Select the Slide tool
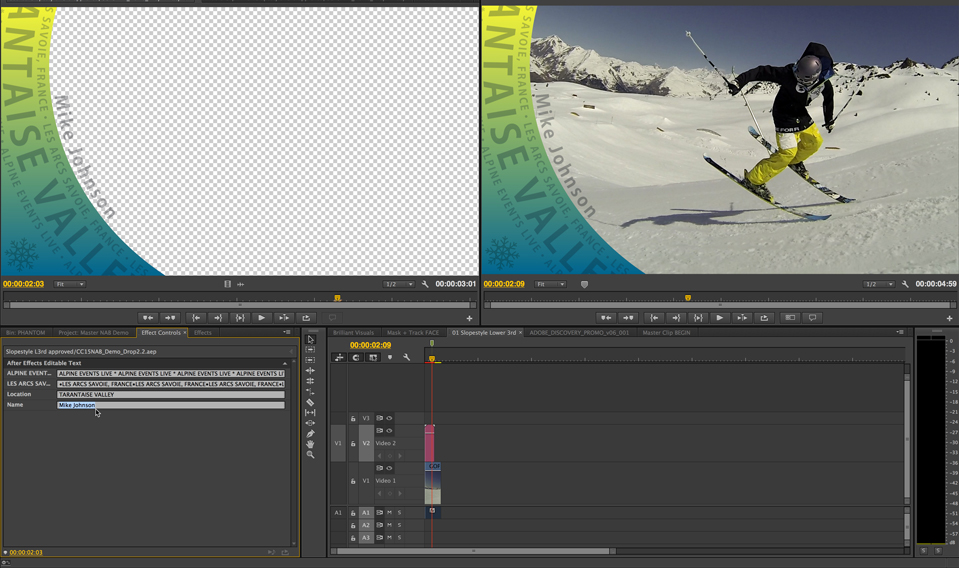The image size is (959, 568). pyautogui.click(x=310, y=423)
